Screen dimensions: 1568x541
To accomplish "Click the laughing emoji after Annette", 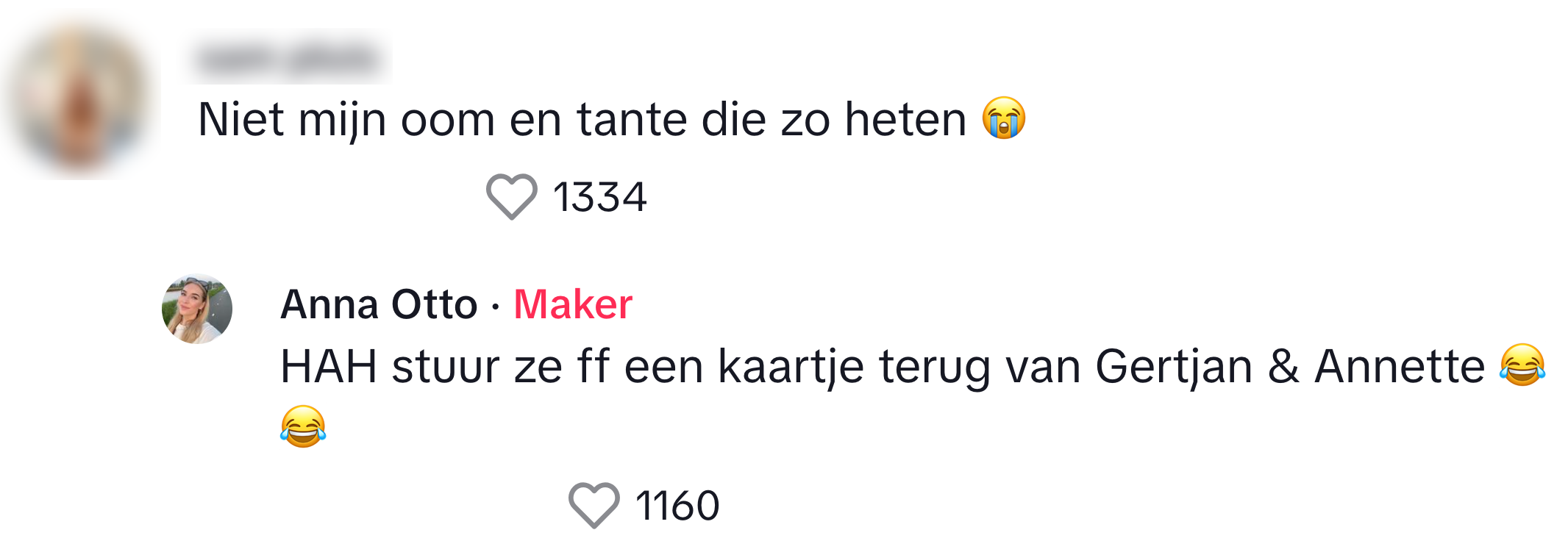I will point(1522,365).
